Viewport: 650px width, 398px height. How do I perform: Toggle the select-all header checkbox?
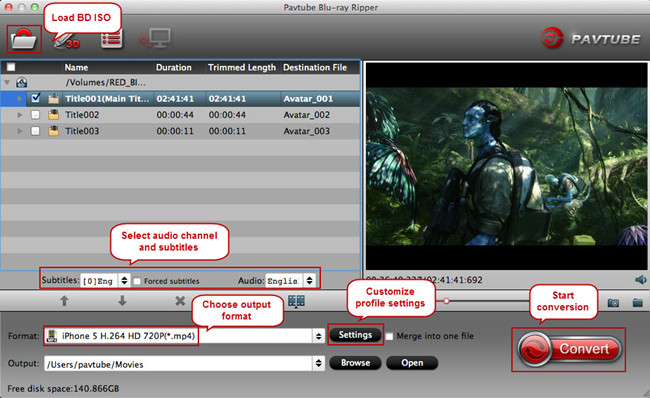pyautogui.click(x=11, y=67)
